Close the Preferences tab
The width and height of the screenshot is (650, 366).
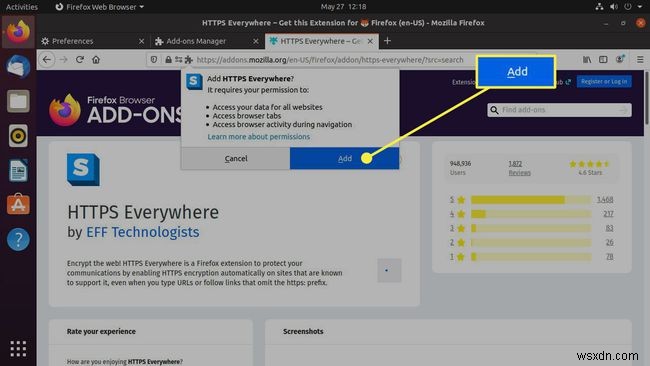click(141, 41)
